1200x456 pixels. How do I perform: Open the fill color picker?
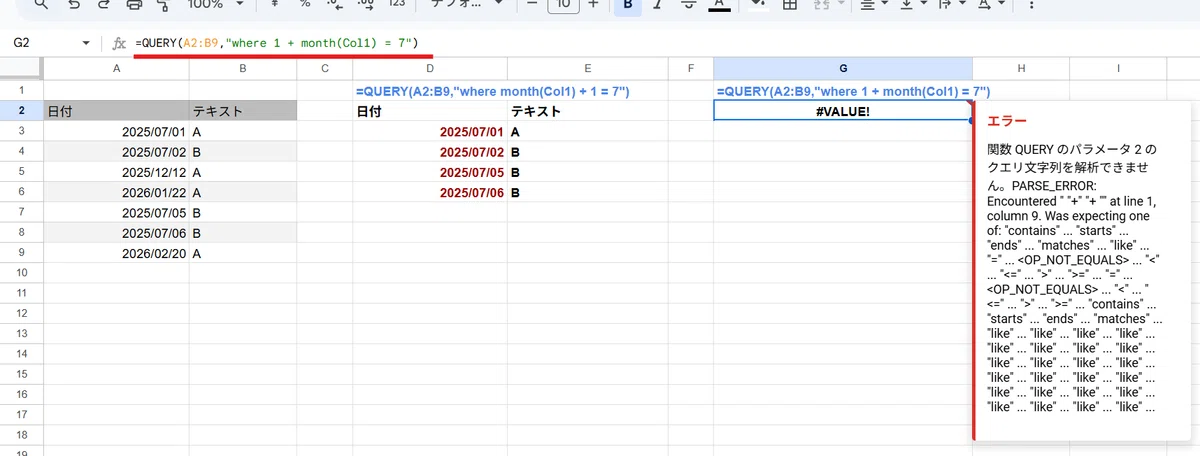point(757,4)
